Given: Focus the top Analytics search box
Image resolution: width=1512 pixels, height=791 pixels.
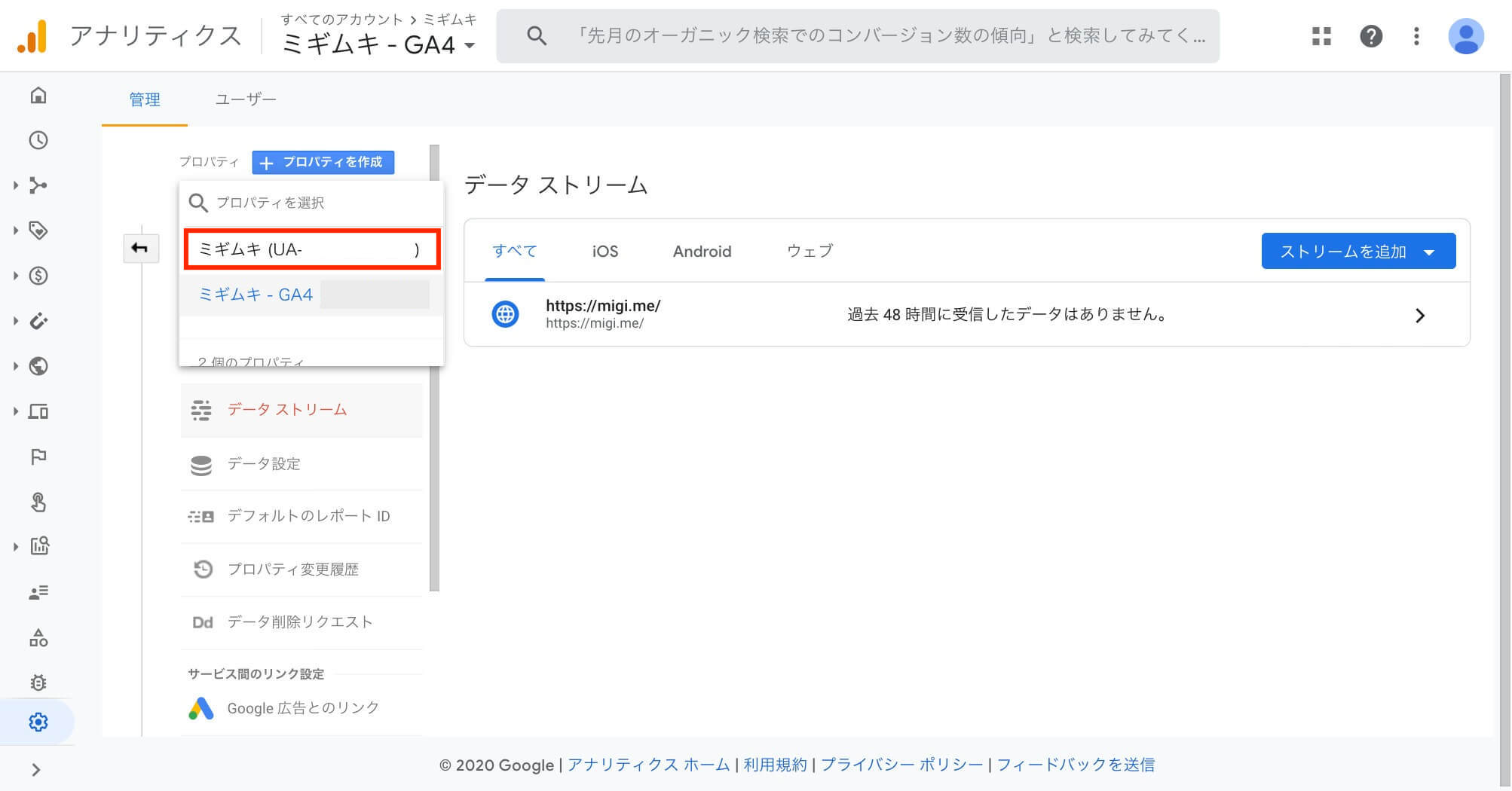Looking at the screenshot, I should coord(858,36).
